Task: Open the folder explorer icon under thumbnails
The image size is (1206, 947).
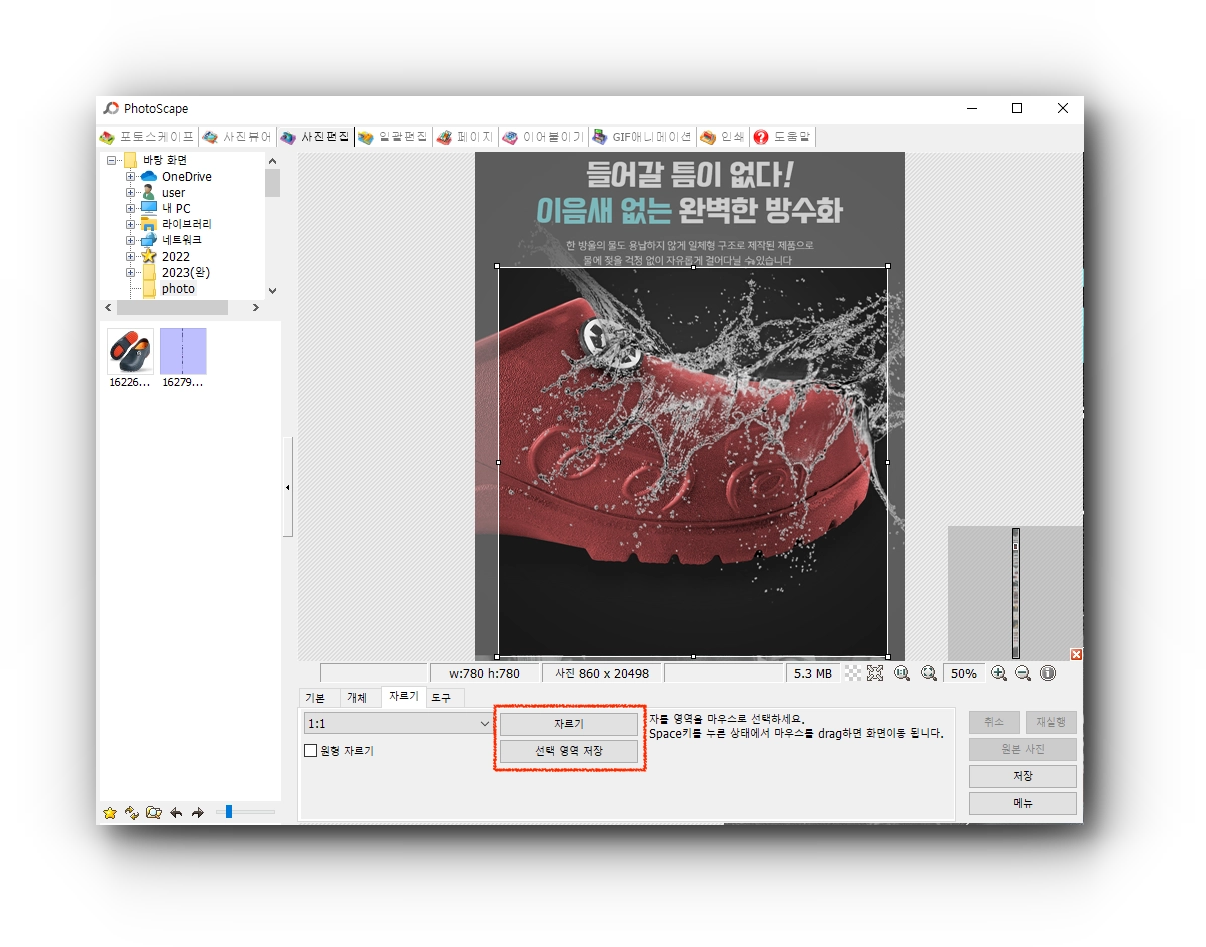Action: click(x=153, y=812)
